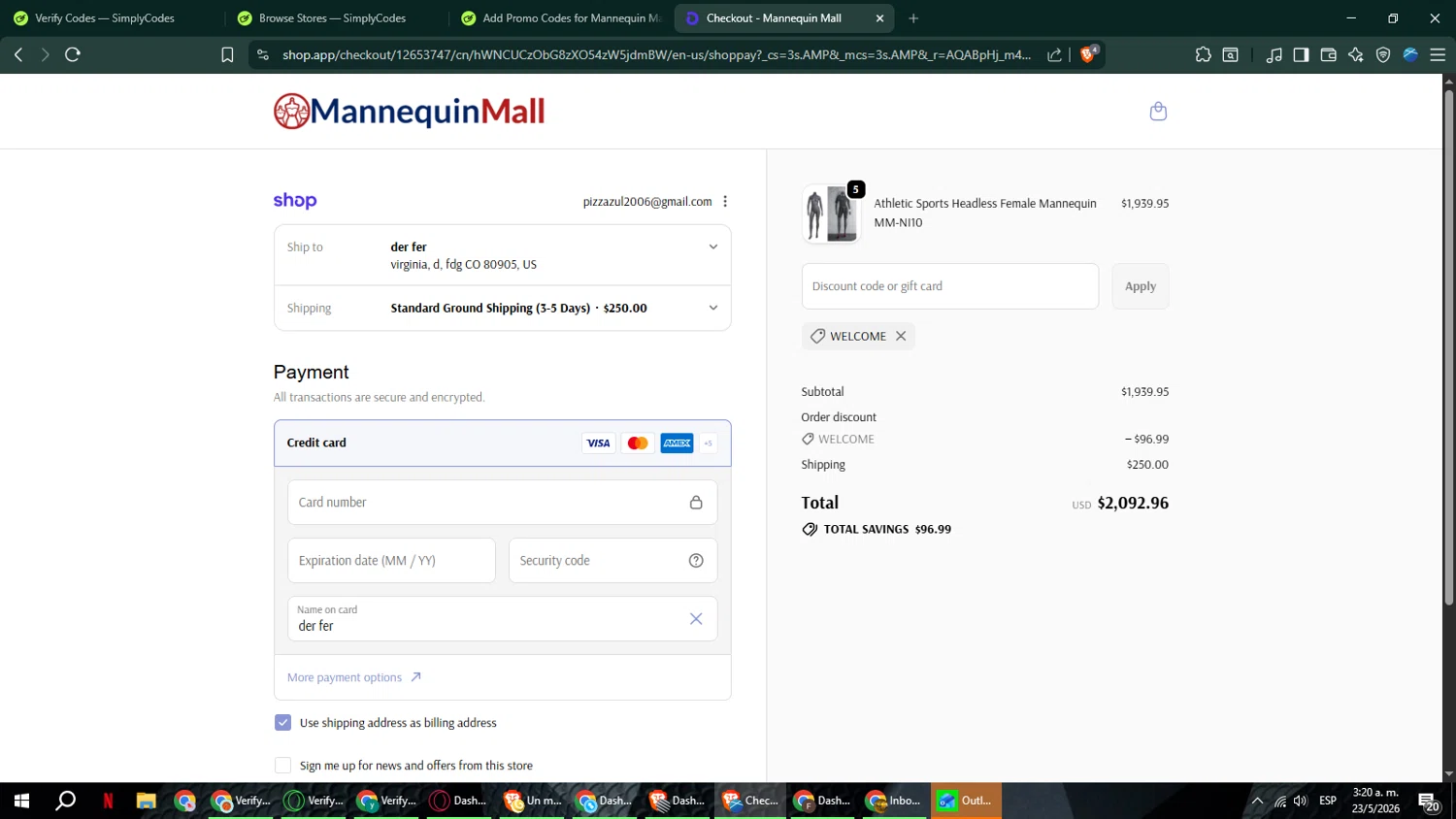The image size is (1456, 819).
Task: Switch to the Add Promo Codes for Mannequin tab
Action: [560, 18]
